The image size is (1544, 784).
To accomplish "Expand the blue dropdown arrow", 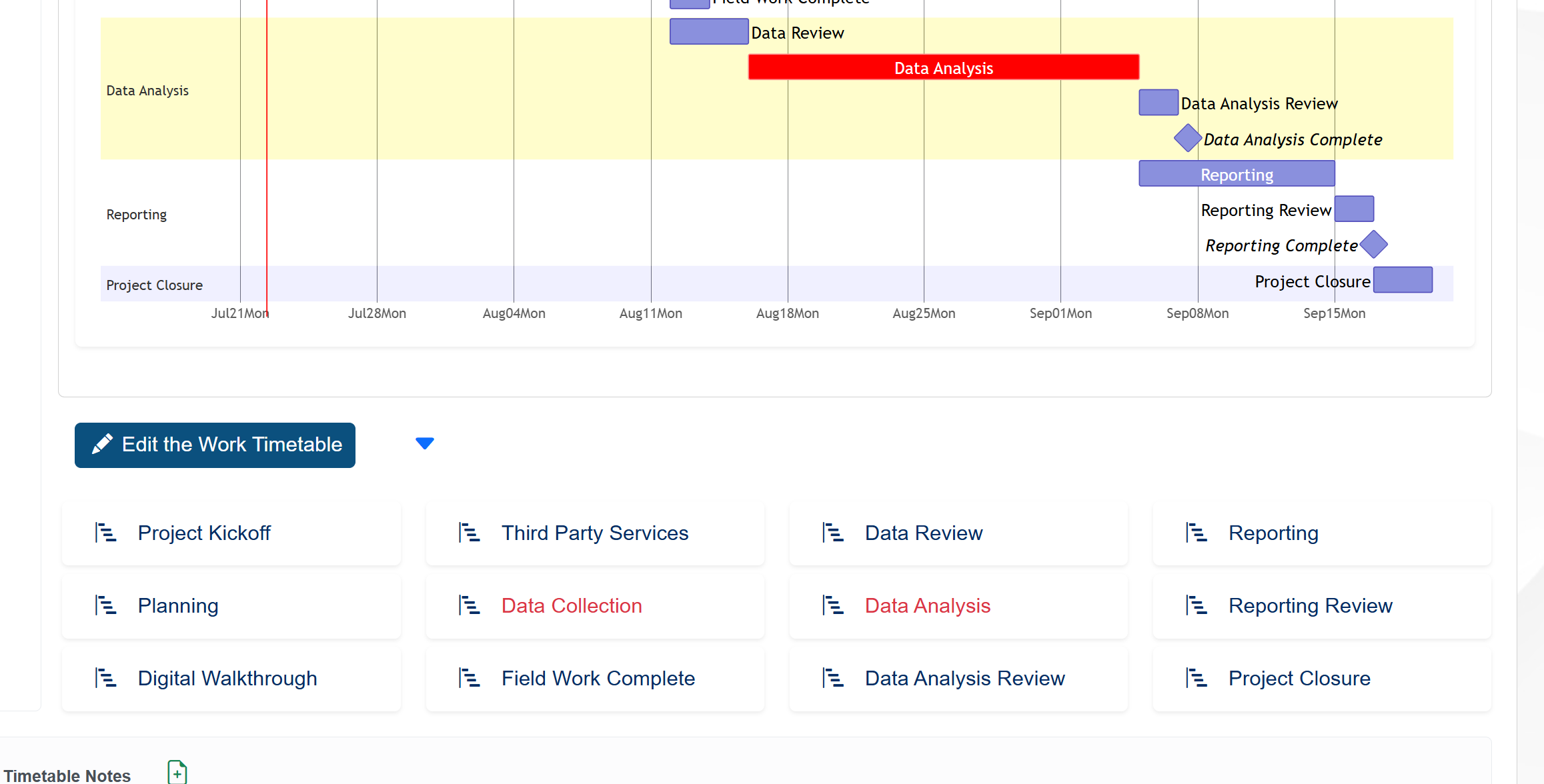I will (425, 443).
